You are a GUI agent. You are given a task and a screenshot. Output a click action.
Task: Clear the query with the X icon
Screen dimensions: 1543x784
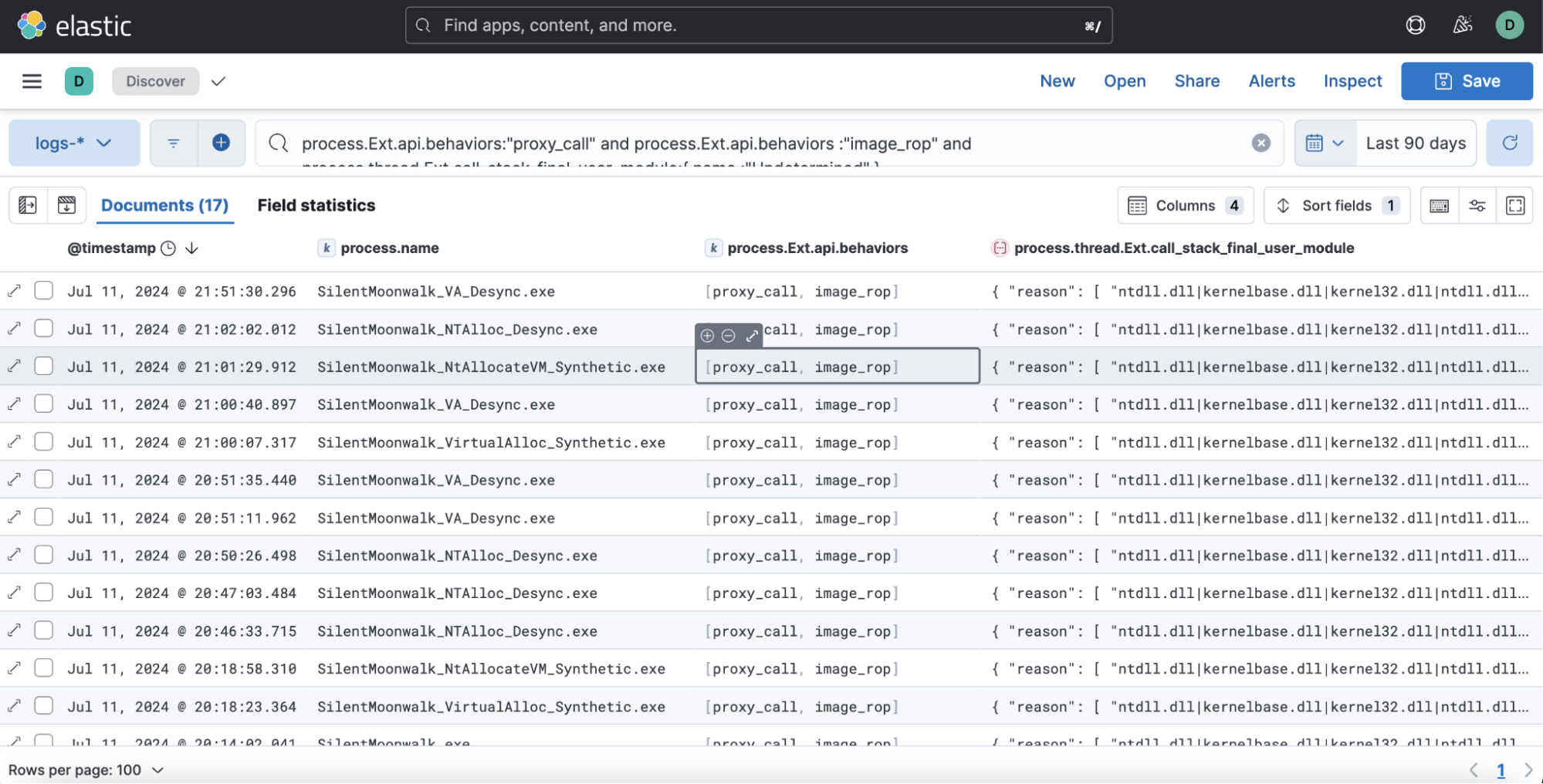point(1260,143)
